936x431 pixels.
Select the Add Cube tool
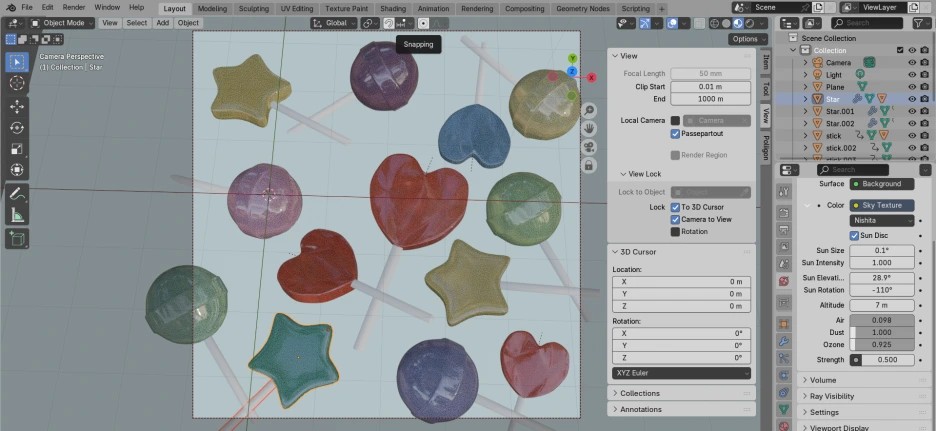(x=17, y=238)
